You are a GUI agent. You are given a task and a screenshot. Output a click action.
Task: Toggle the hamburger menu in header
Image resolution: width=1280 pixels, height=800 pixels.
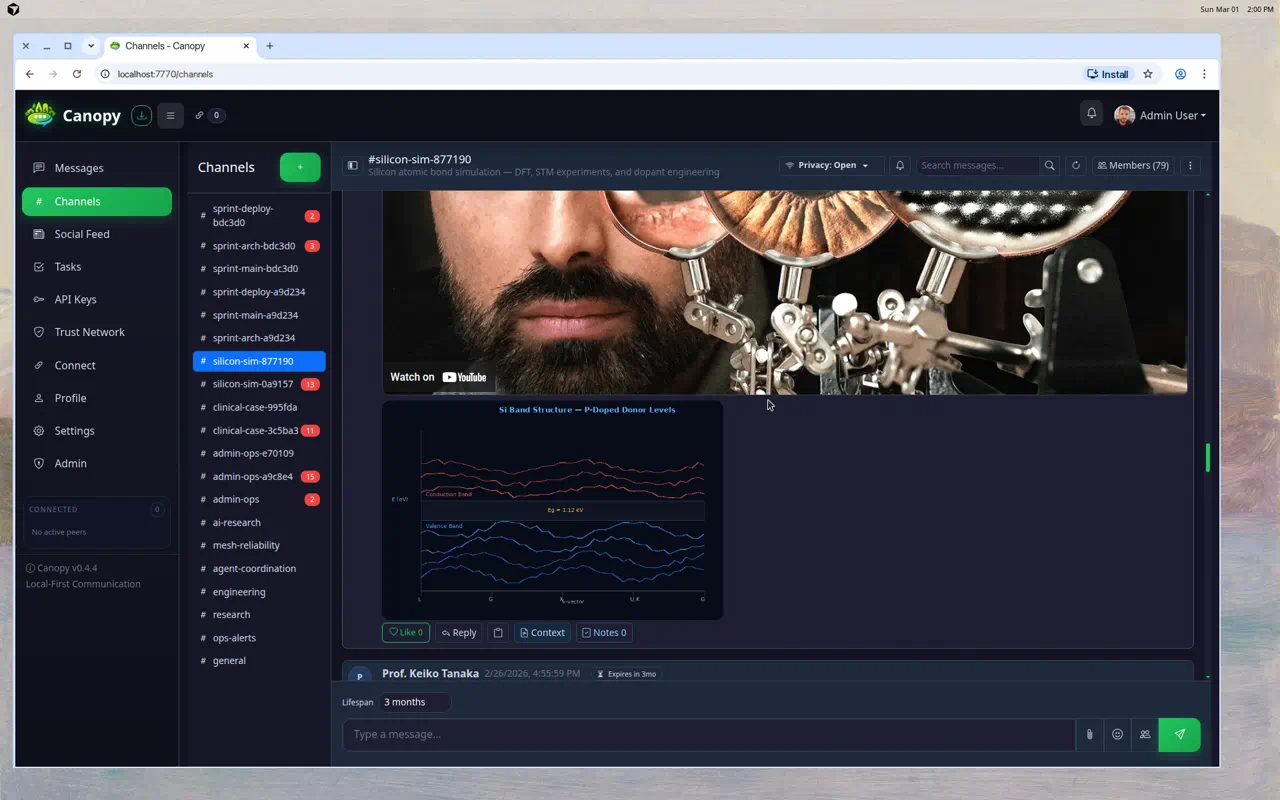[x=170, y=115]
